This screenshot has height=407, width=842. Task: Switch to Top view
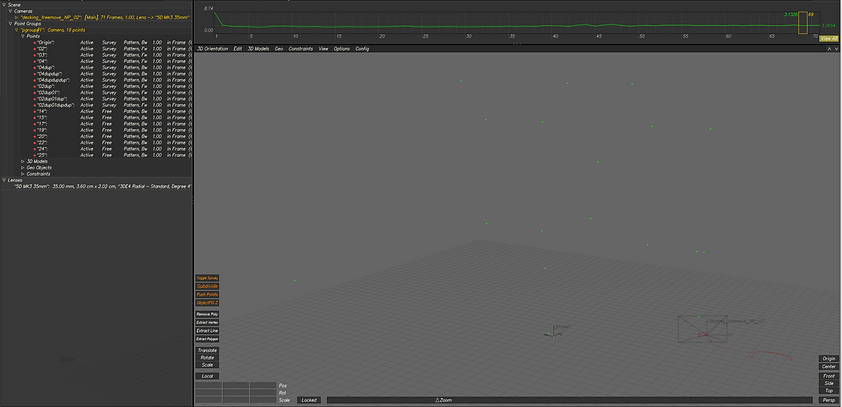pos(829,391)
